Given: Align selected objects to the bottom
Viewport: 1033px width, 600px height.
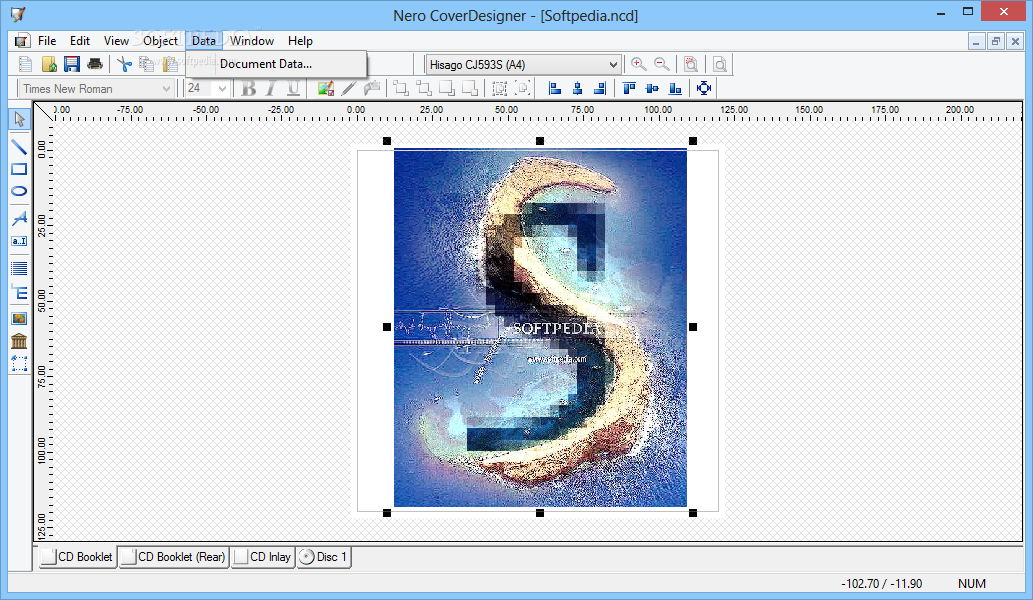Looking at the screenshot, I should tap(675, 88).
